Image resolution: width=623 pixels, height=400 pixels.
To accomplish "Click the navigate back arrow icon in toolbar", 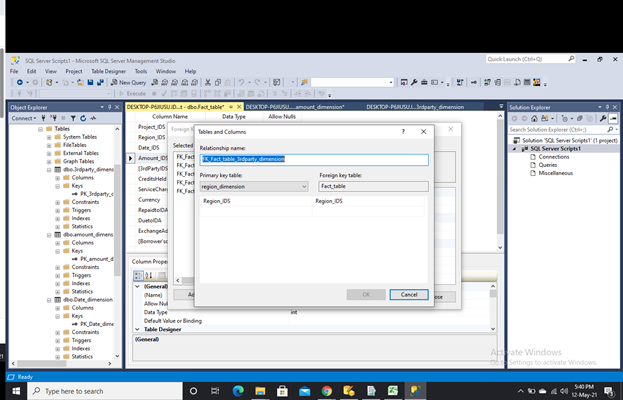I will [19, 82].
